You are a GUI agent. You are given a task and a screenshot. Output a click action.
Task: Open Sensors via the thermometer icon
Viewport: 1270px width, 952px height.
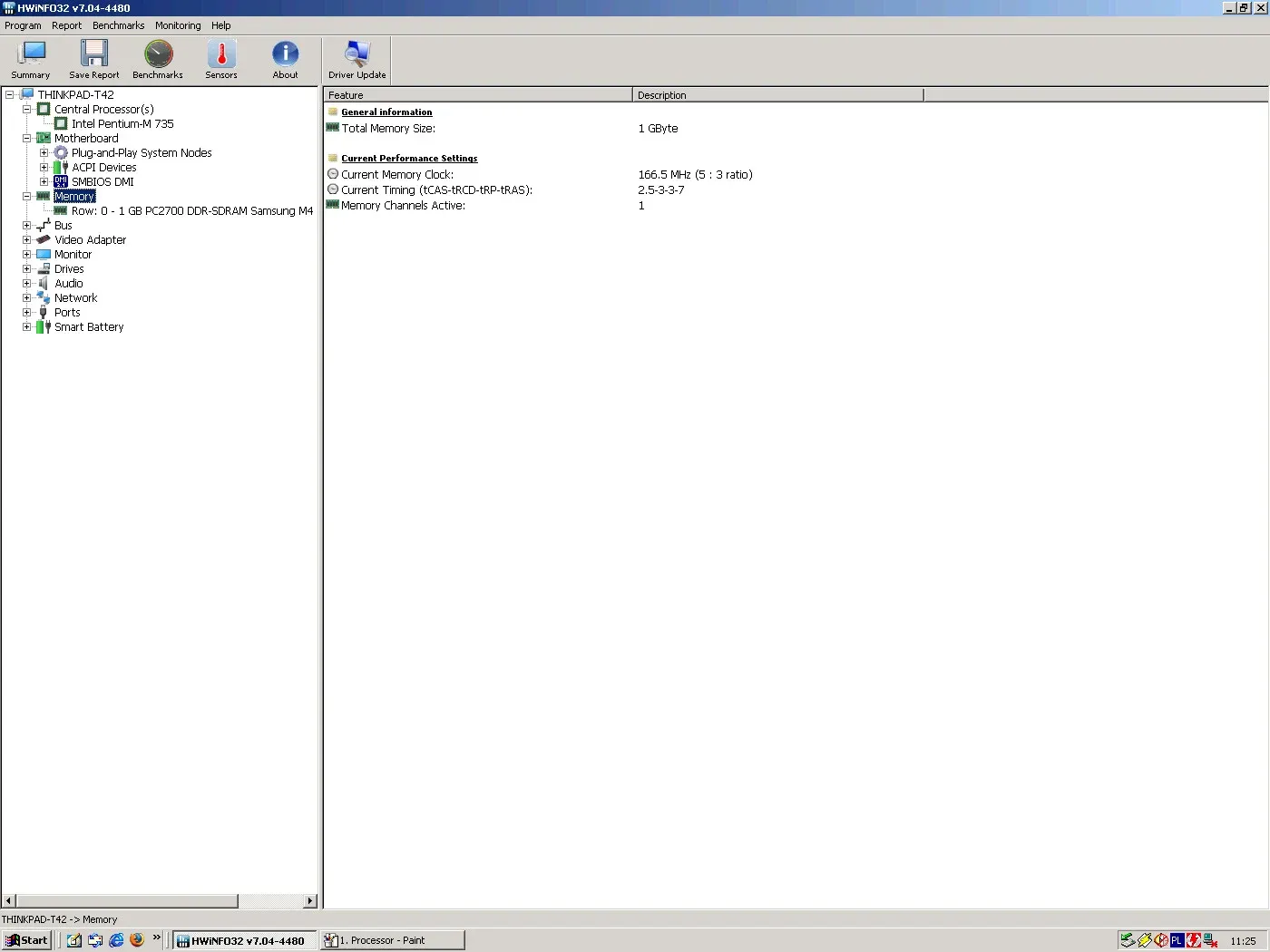(221, 53)
